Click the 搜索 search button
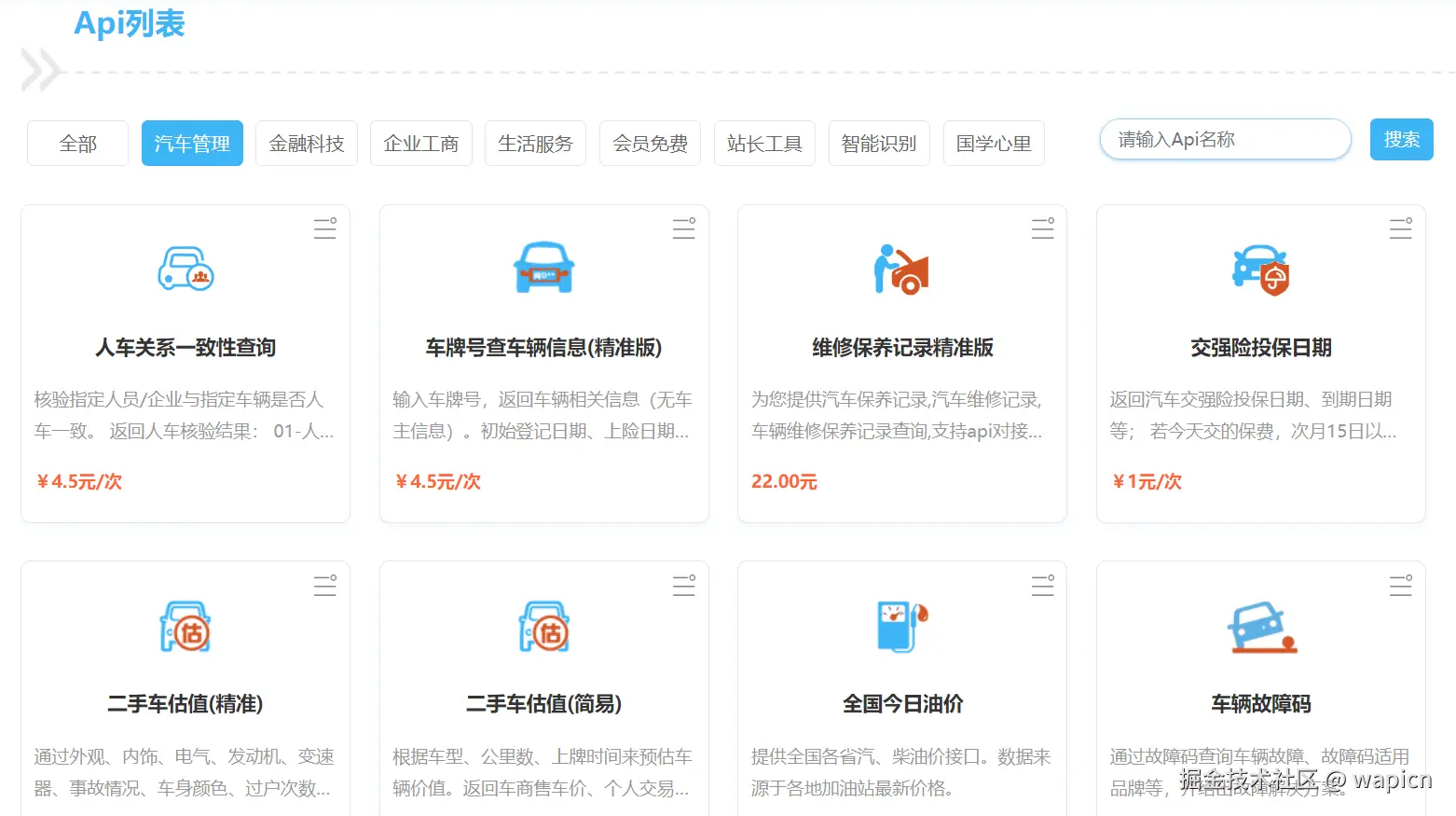Screen dimensions: 1456x816 tap(1401, 138)
